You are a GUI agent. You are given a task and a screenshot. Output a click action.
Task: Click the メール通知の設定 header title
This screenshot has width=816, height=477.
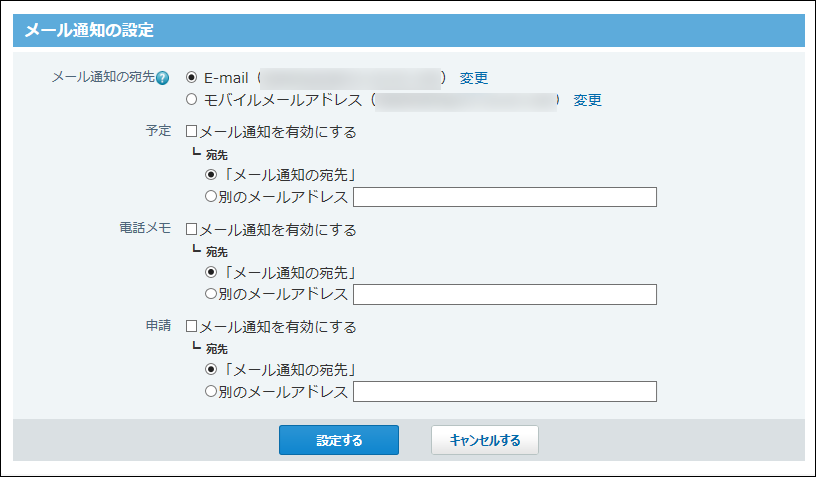tap(90, 30)
